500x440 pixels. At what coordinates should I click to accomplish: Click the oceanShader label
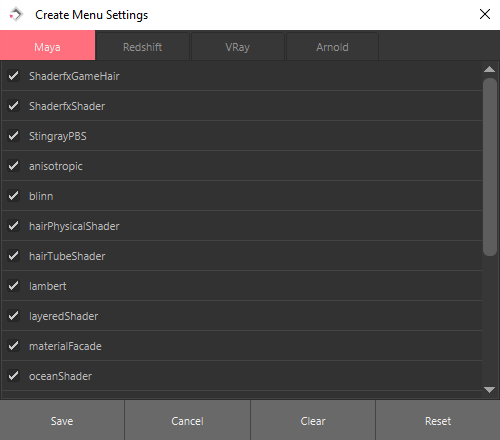pos(60,376)
